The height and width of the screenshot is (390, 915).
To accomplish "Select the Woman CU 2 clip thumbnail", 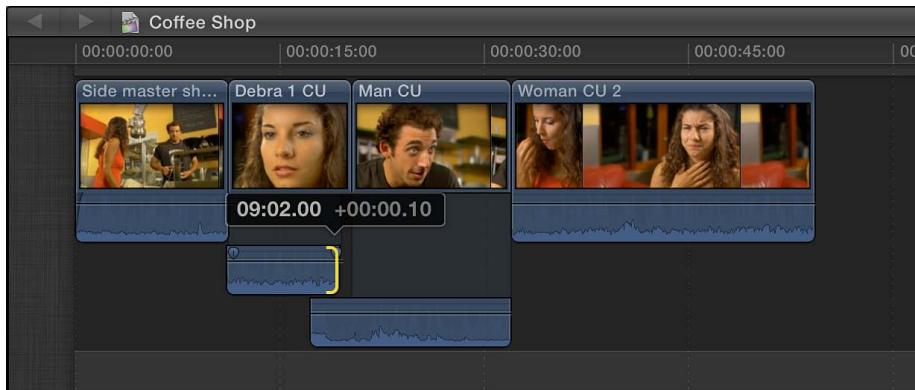I will coord(663,146).
